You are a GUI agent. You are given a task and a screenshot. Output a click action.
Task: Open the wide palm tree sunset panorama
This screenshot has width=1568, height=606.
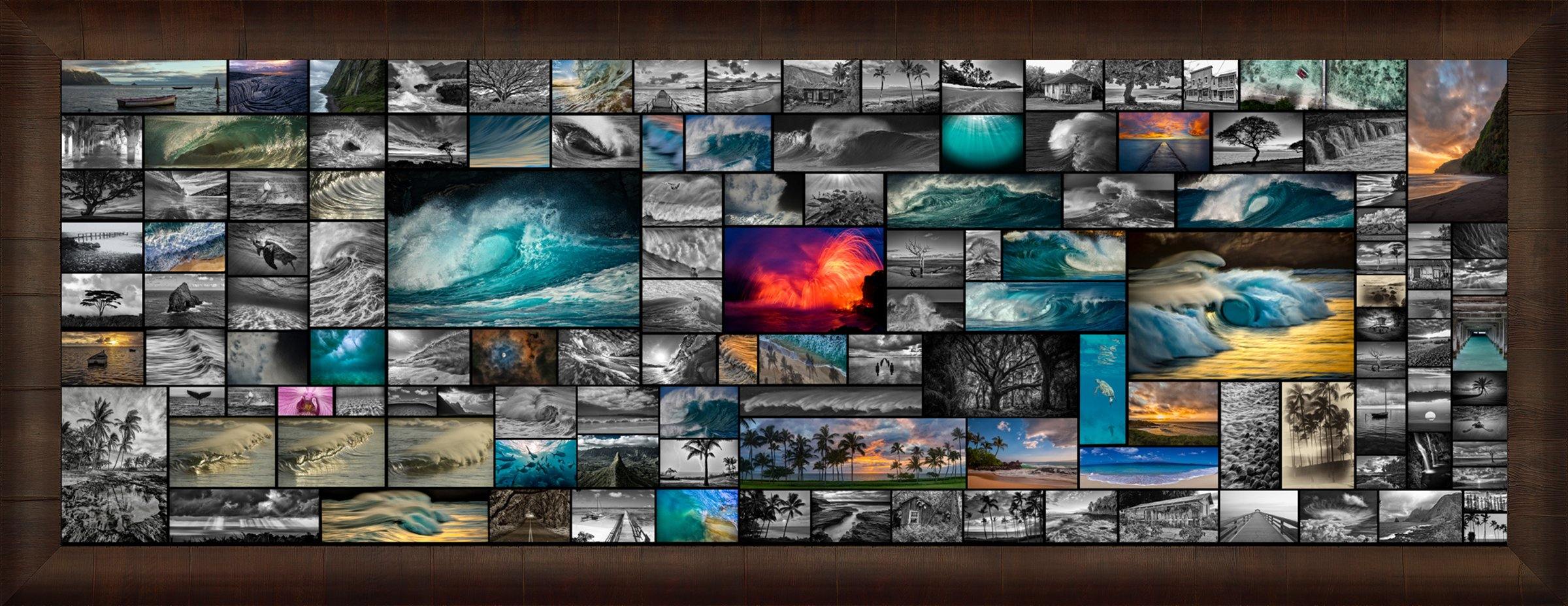(853, 453)
